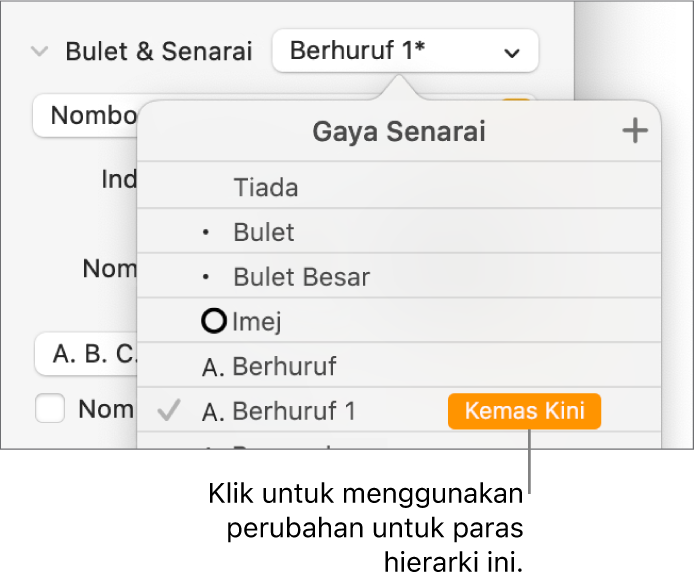Choose the Bulet list style

click(264, 233)
